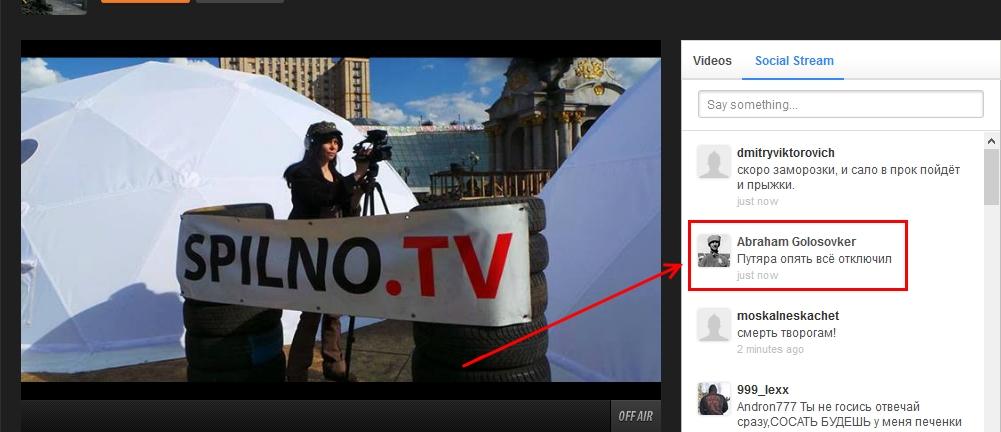
Task: Open 999_lexx's avatar picture
Action: tap(714, 398)
